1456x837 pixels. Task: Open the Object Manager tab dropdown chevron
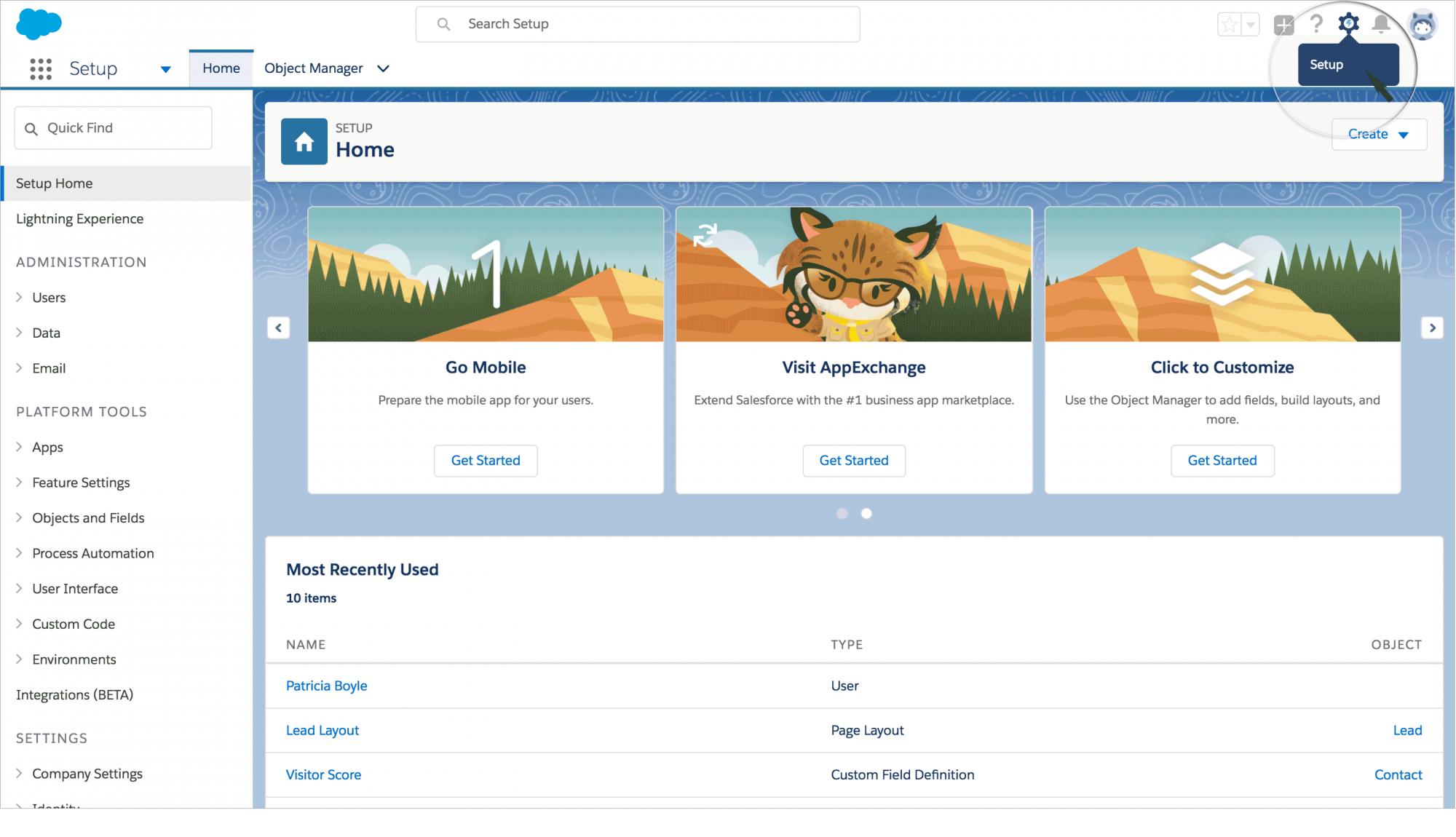pos(383,68)
